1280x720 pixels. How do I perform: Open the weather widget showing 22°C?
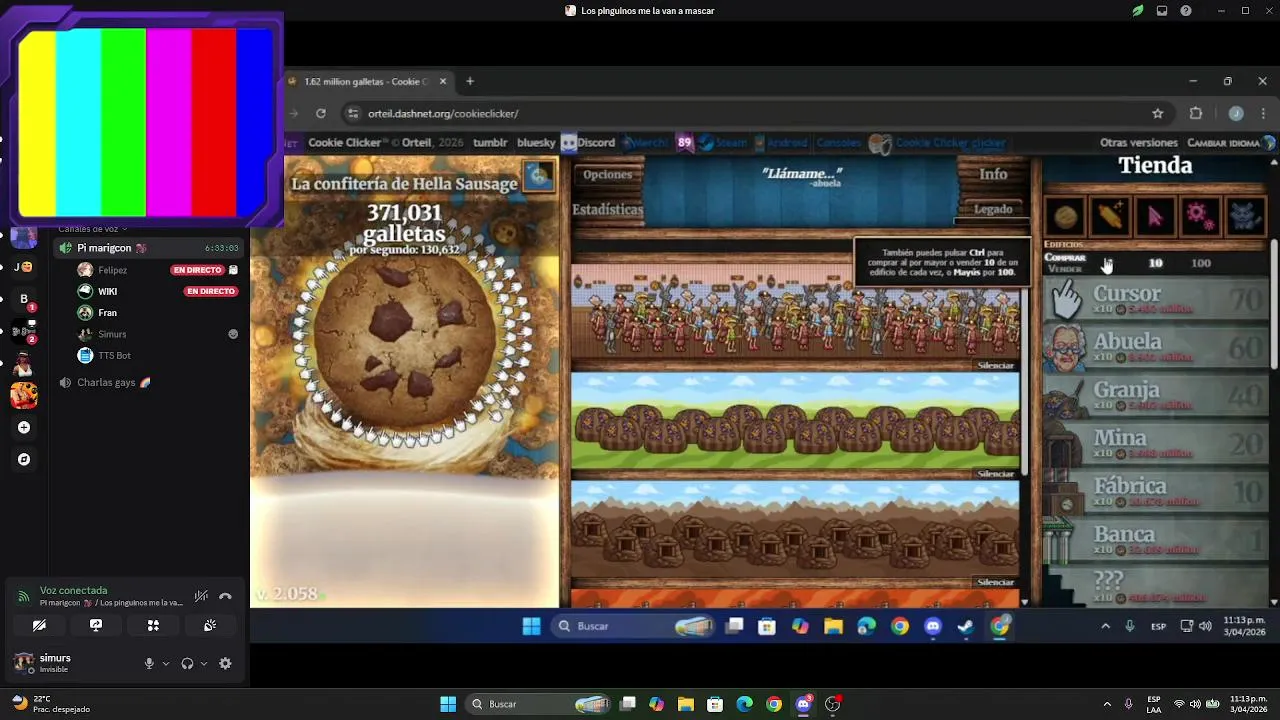[50, 704]
